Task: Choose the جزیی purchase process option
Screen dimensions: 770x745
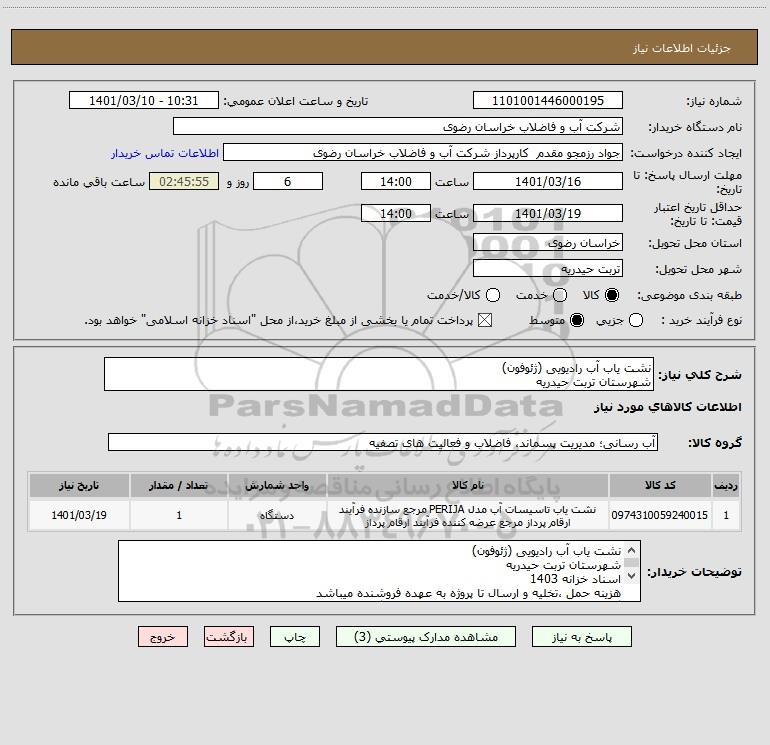Action: click(635, 320)
